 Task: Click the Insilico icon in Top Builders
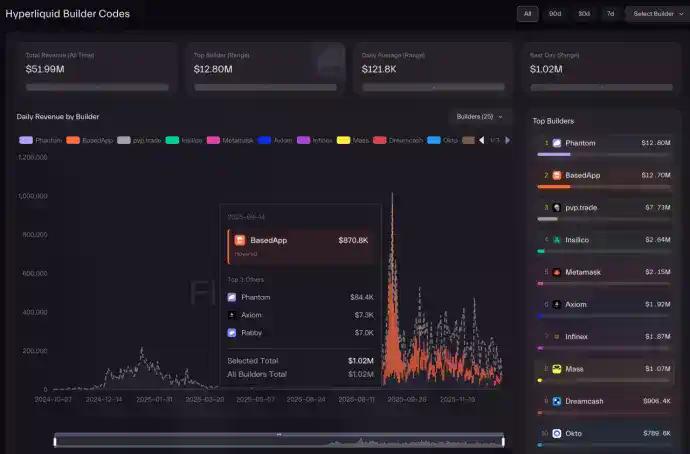(x=557, y=240)
